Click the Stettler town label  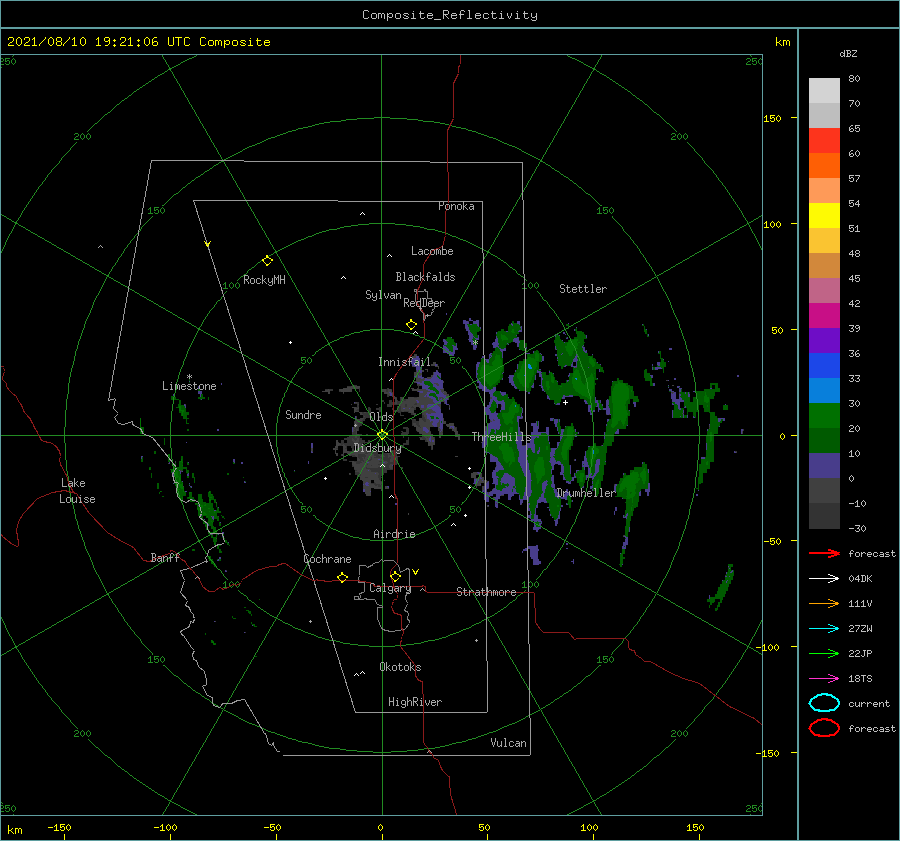[583, 289]
